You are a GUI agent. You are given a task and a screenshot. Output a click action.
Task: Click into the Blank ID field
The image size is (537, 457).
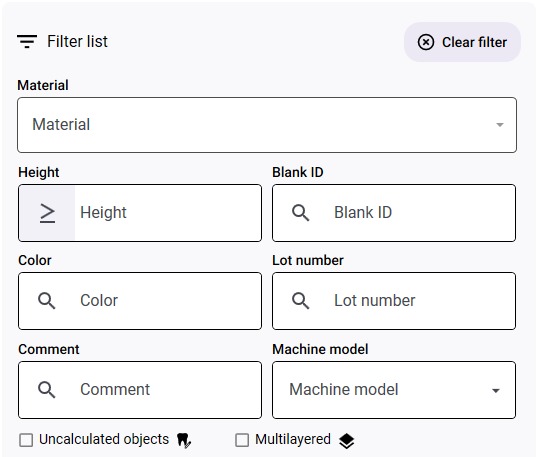pyautogui.click(x=394, y=213)
